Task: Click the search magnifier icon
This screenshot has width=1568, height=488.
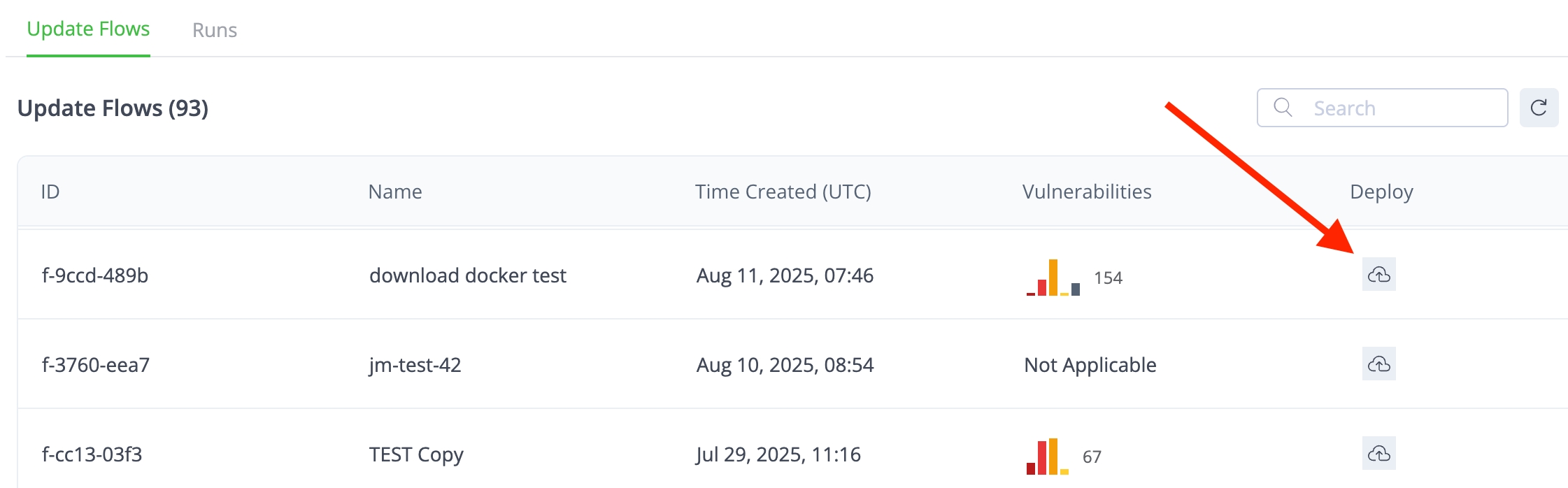Action: coord(1283,108)
